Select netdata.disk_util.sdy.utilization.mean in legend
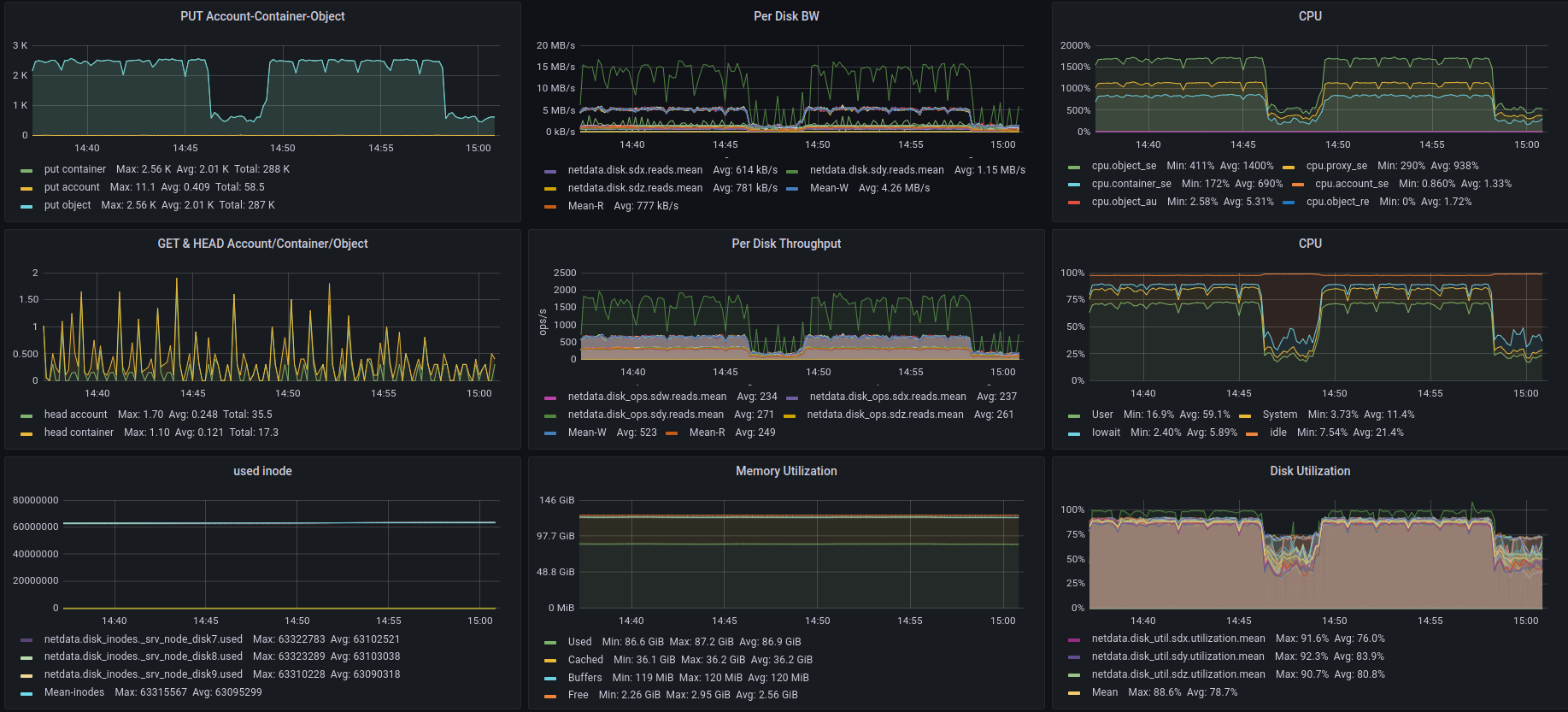1568x712 pixels. tap(1177, 656)
